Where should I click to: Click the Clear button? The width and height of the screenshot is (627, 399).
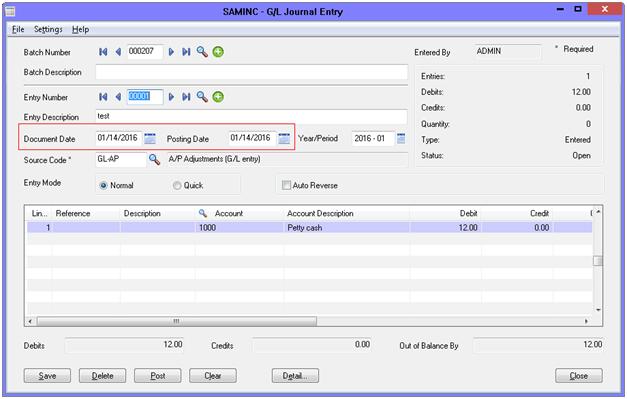point(213,376)
